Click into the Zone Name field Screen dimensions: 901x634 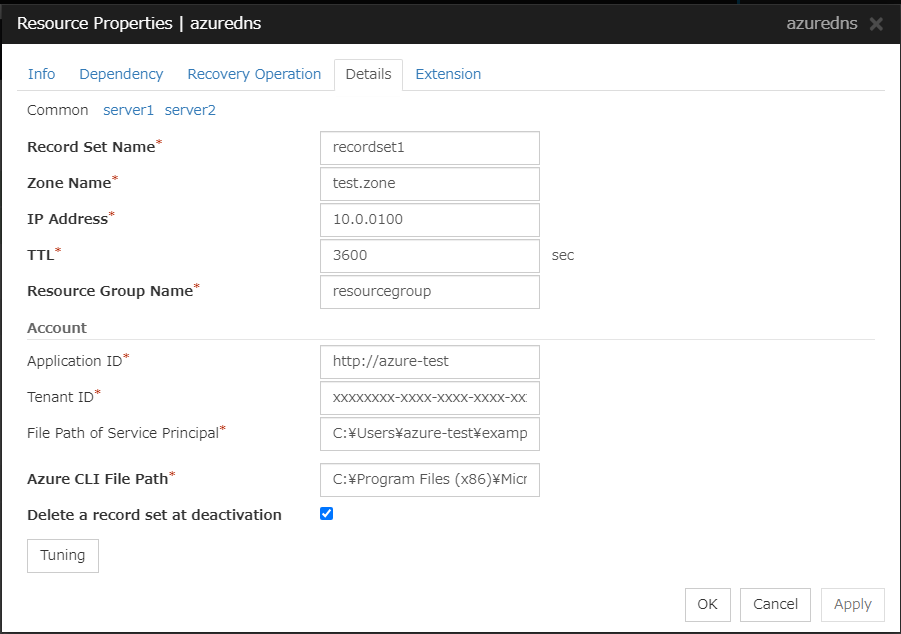[429, 183]
